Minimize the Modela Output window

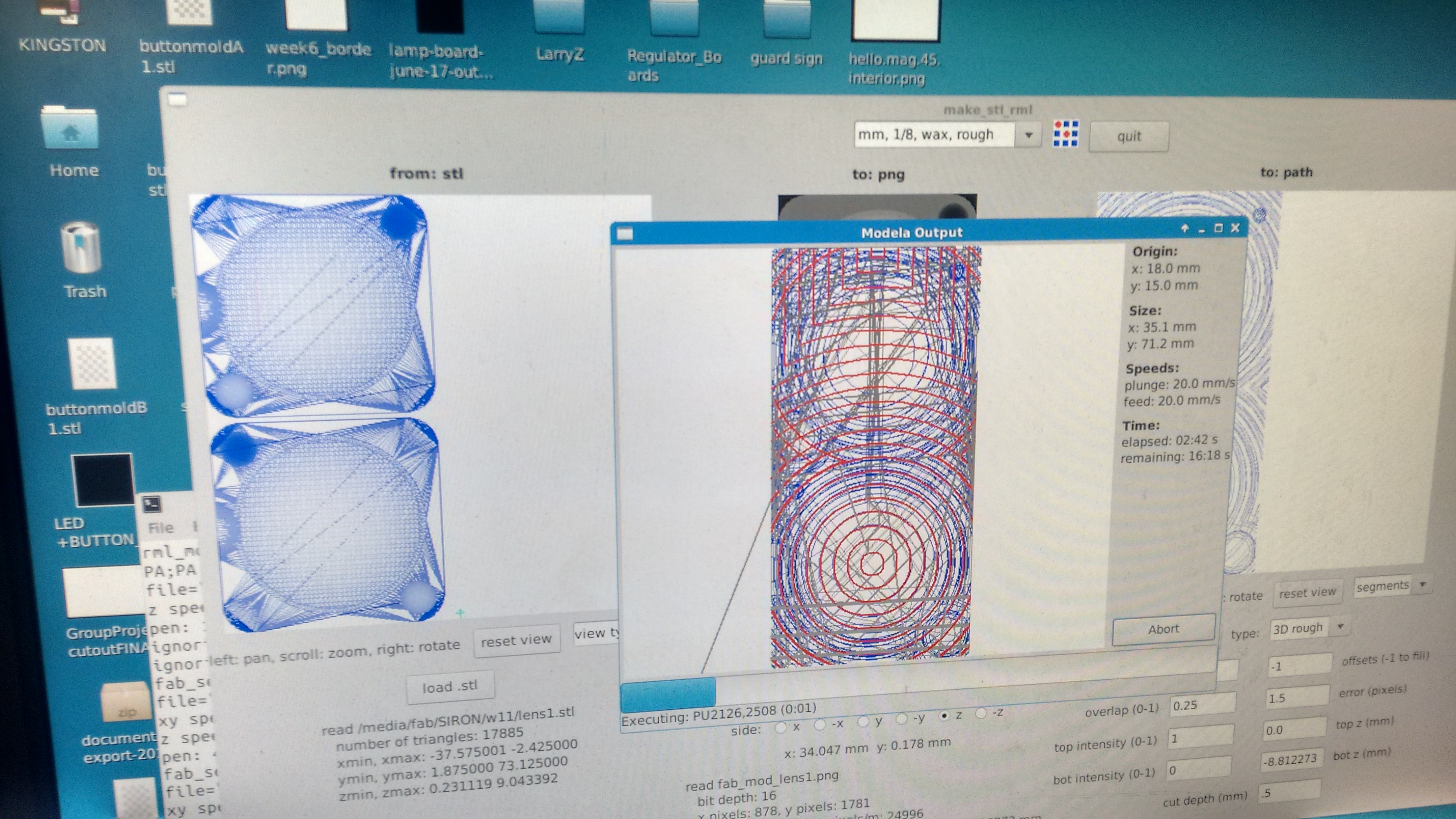pyautogui.click(x=1202, y=229)
